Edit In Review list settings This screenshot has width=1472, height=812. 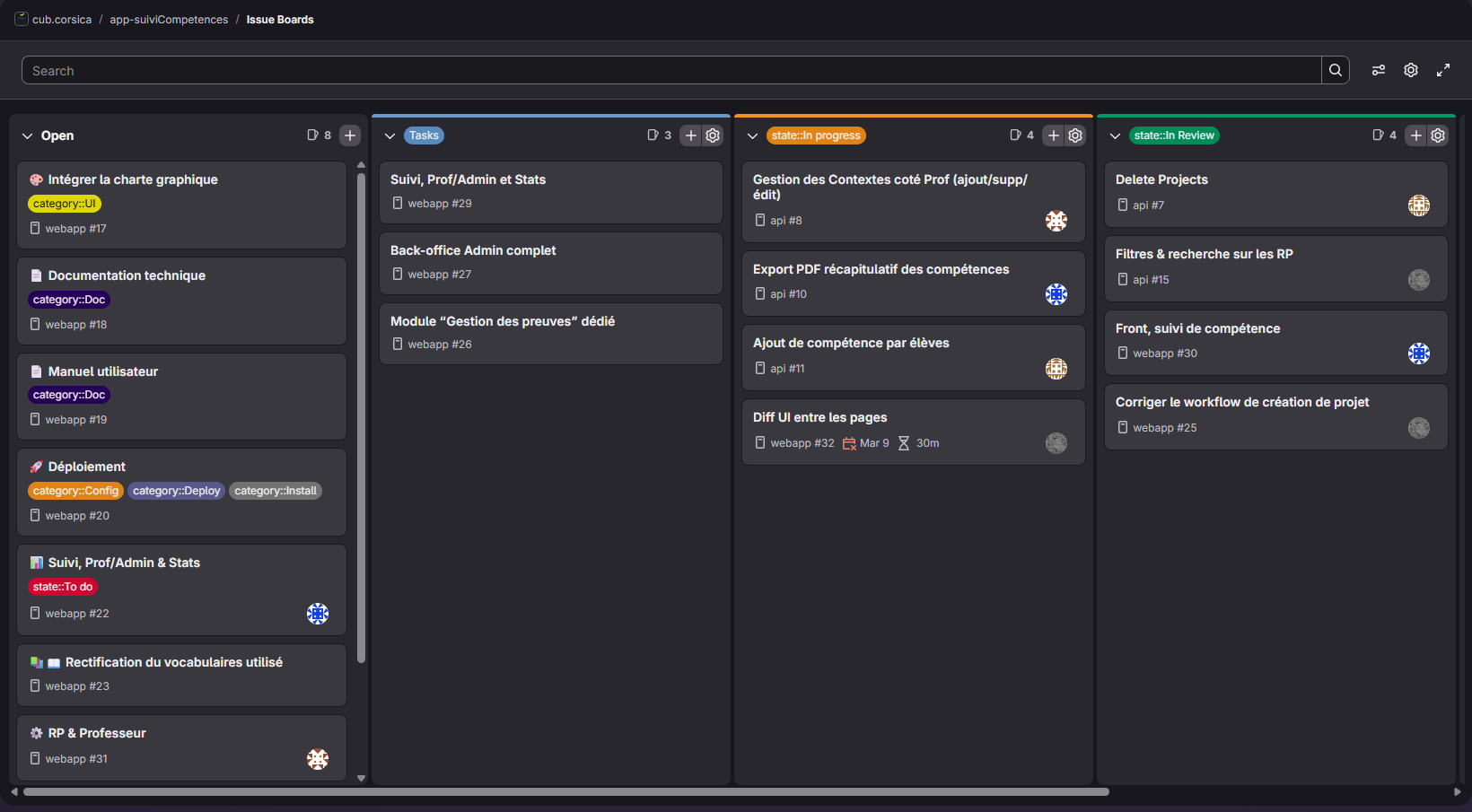coord(1438,135)
